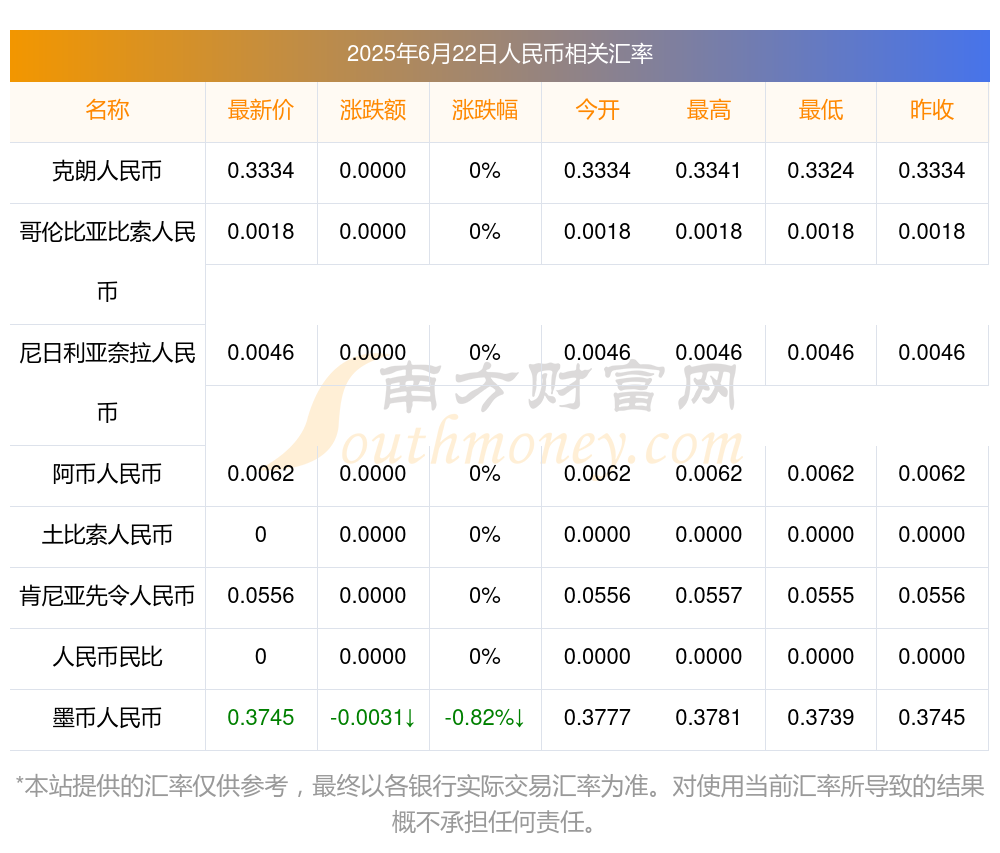
Task: Click 哥伦比亚比索 latest price 0.0018
Action: 261,231
